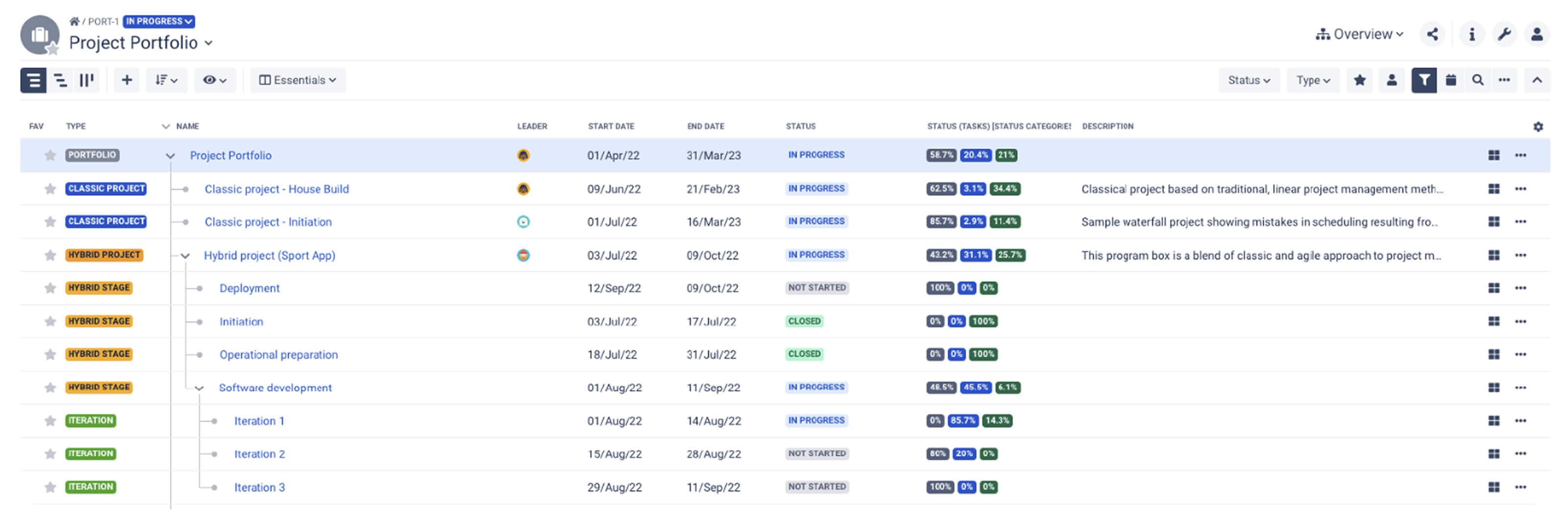Screen dimensions: 1568x521
Task: Open grid icon for House Build row
Action: (x=1494, y=189)
